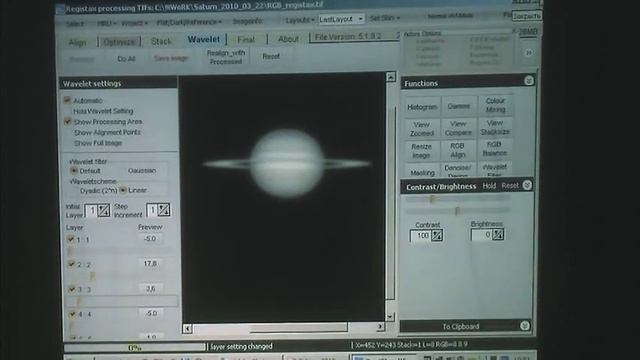Enable Show Alignment Points option
The width and height of the screenshot is (640, 360).
(x=107, y=132)
